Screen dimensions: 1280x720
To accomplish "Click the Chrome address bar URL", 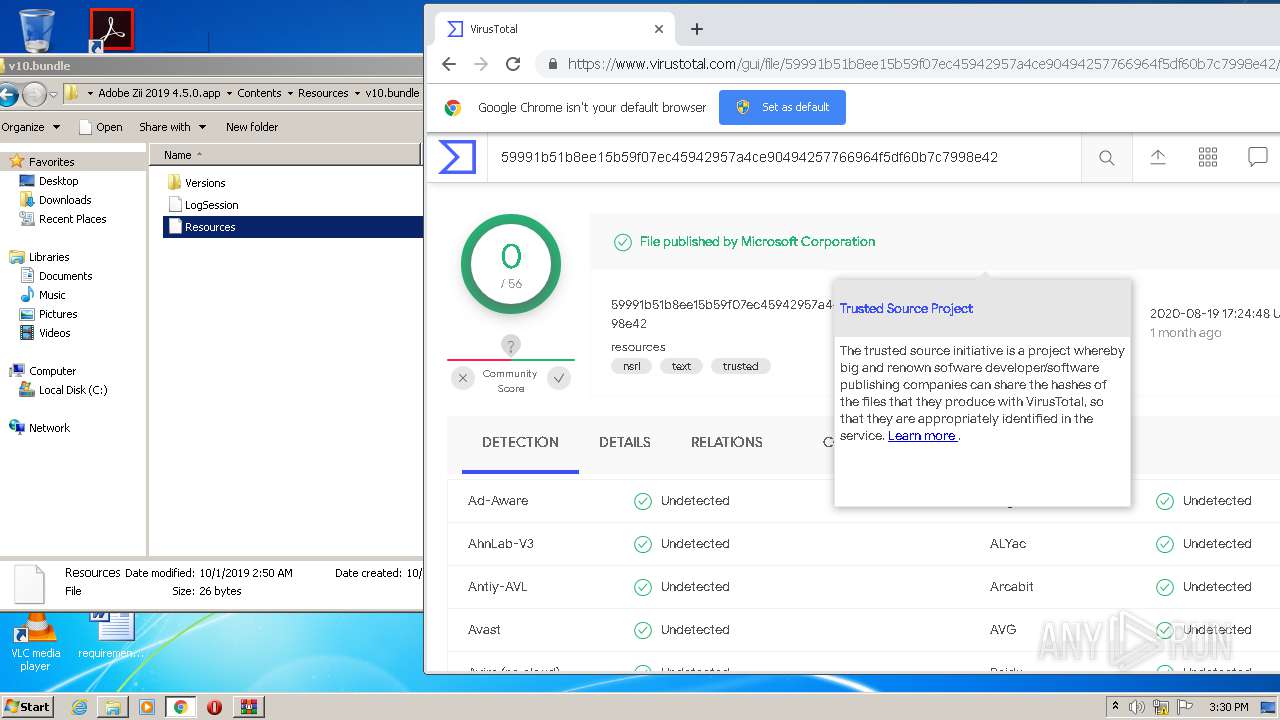I will [x=923, y=64].
